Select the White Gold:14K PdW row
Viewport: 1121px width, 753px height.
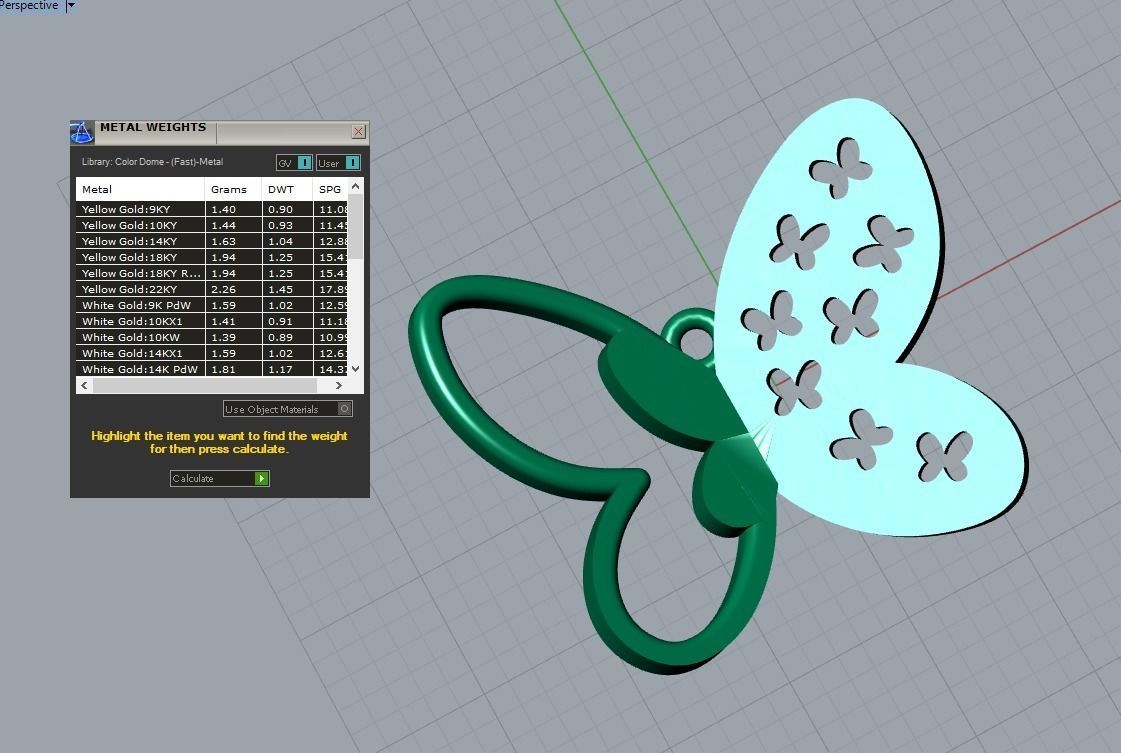point(212,369)
